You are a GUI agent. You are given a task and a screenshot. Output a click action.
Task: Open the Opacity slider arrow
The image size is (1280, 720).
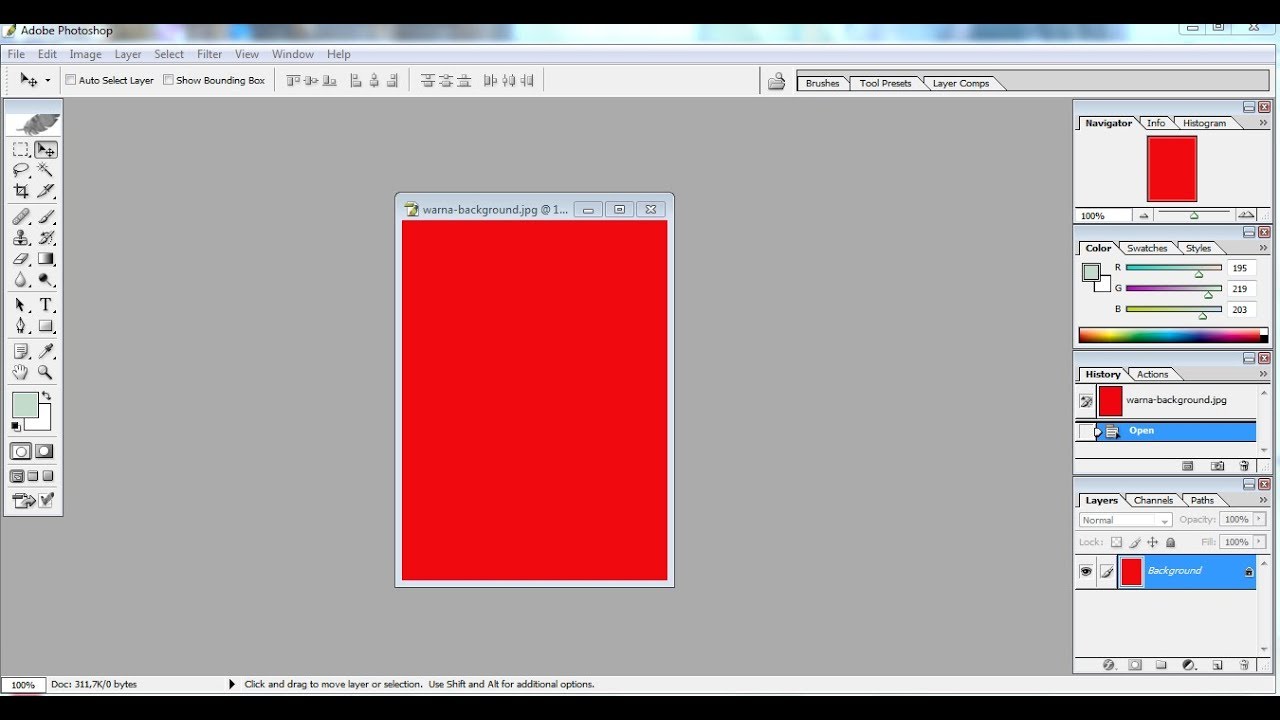(x=1257, y=520)
